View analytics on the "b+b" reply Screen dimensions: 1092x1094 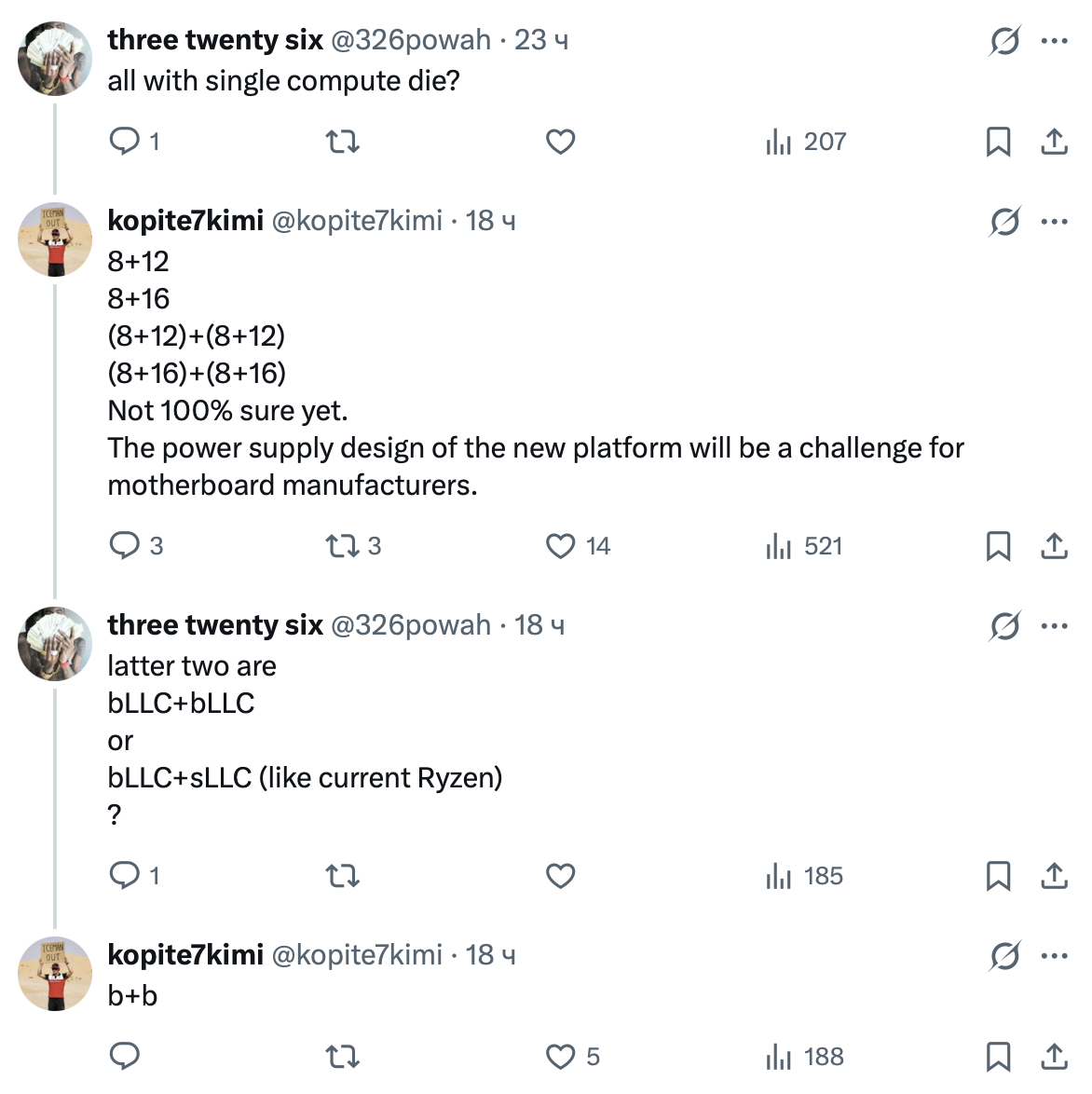pos(775,1058)
